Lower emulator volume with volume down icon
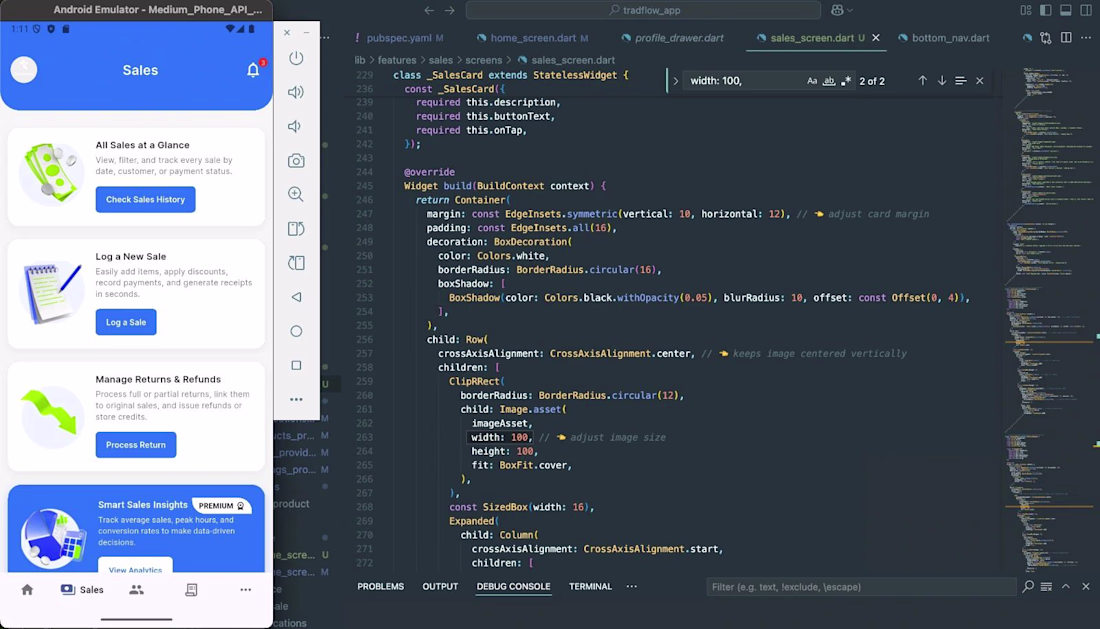The height and width of the screenshot is (629, 1100). (x=295, y=126)
